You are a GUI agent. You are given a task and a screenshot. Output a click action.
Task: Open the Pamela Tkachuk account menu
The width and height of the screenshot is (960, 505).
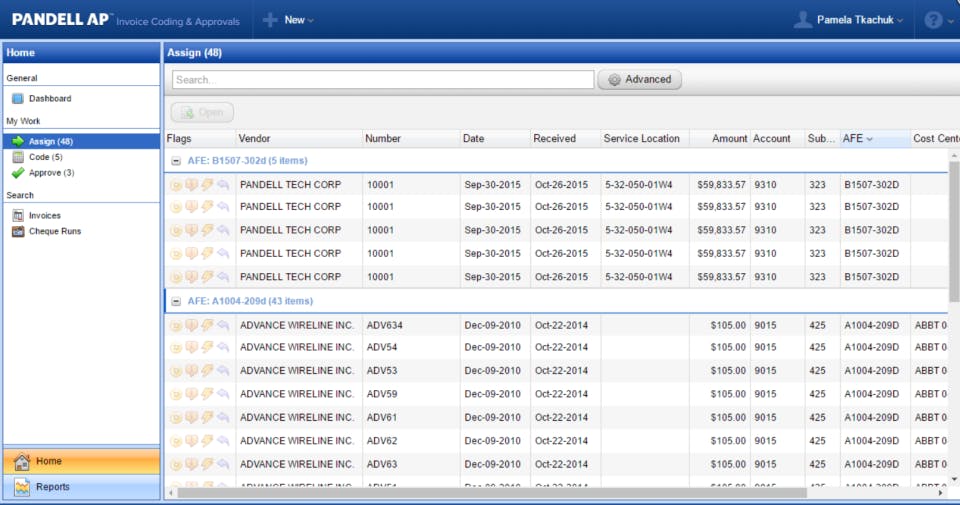point(860,20)
